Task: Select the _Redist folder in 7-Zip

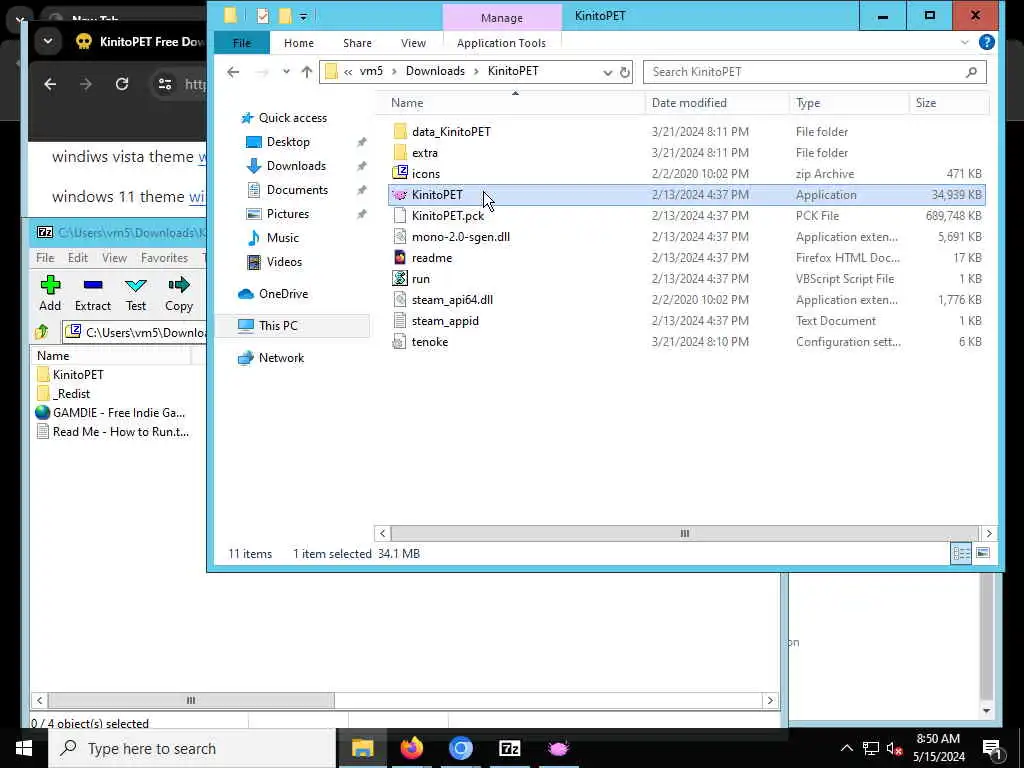Action: (72, 394)
